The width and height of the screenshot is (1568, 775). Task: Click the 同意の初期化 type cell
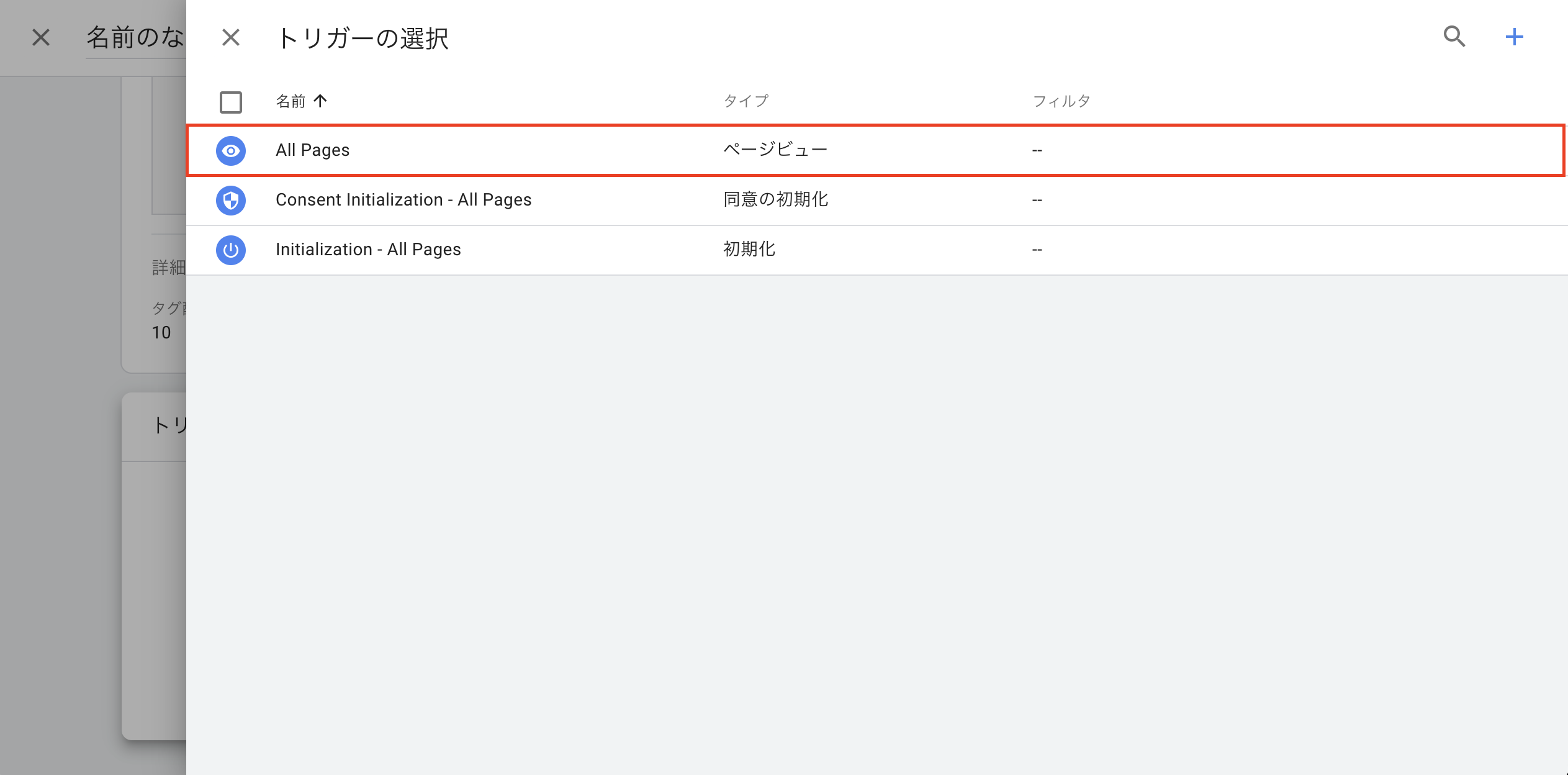click(776, 199)
